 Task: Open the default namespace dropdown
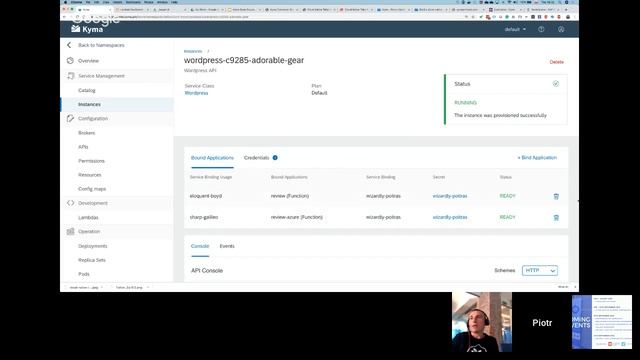pyautogui.click(x=515, y=29)
